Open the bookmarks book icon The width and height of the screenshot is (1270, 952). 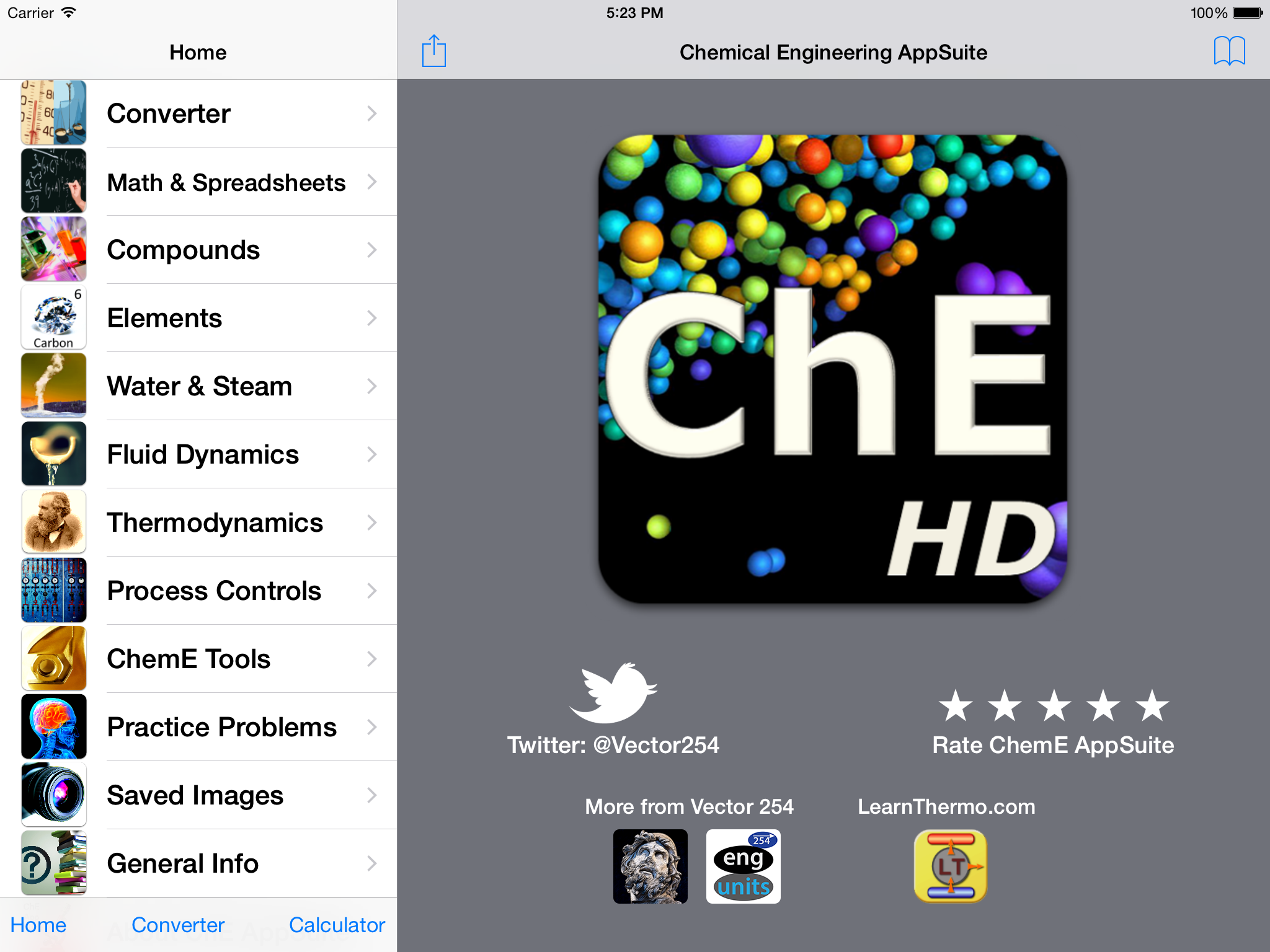1229,51
